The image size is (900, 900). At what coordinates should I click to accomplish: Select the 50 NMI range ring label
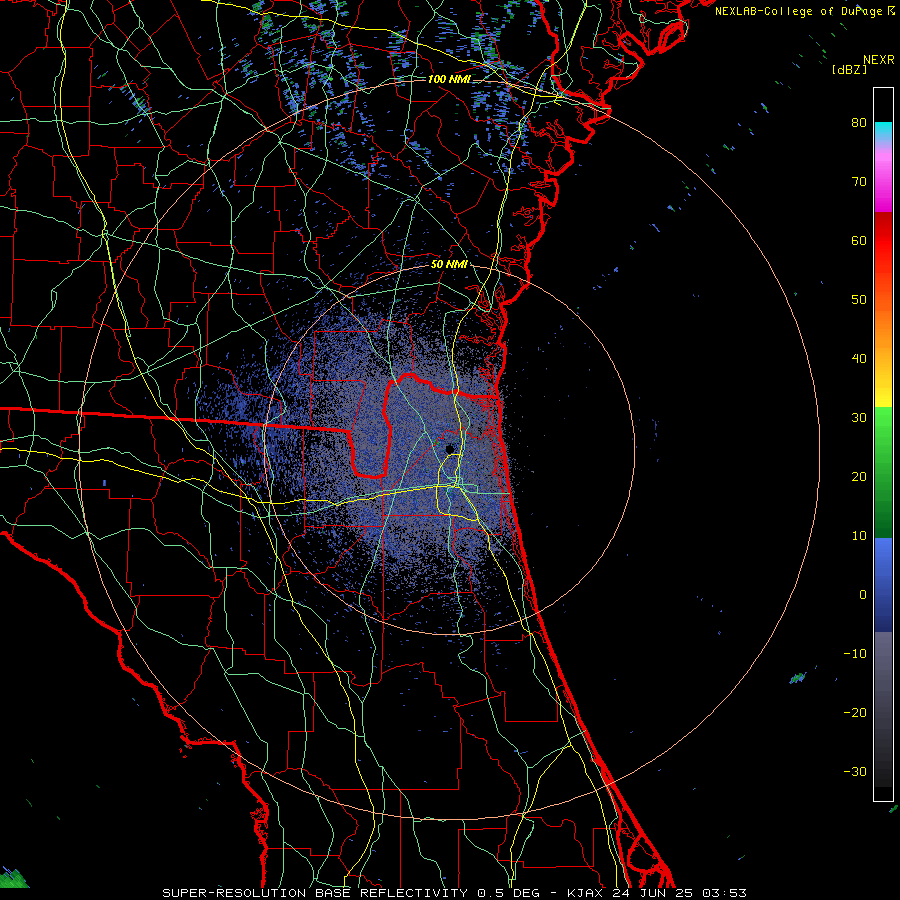click(x=449, y=264)
